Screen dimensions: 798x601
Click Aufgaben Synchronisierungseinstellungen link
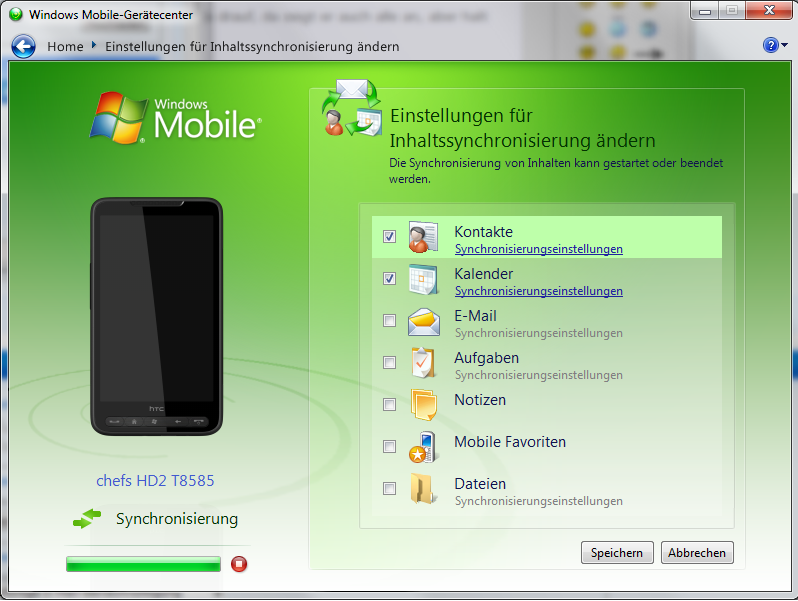[x=538, y=375]
